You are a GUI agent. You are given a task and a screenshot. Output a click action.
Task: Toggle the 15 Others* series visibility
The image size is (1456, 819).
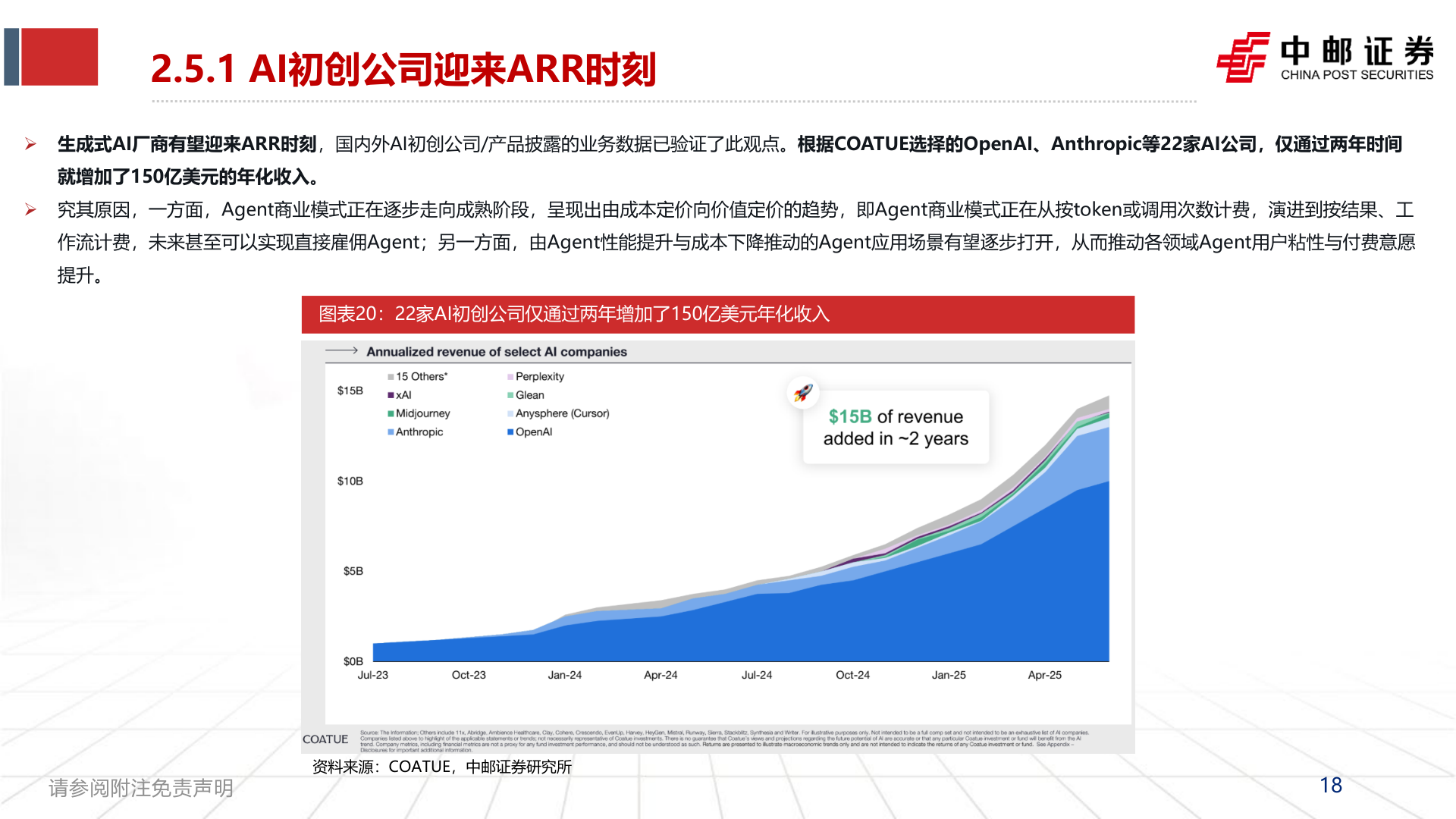pos(390,376)
